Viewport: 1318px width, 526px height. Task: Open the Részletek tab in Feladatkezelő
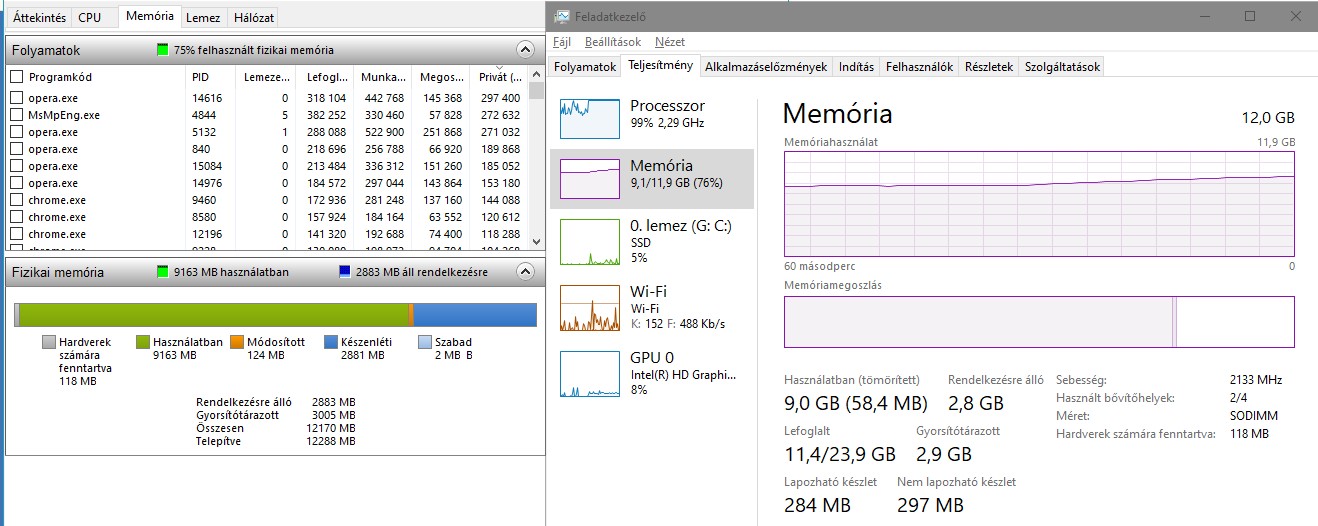click(x=988, y=67)
